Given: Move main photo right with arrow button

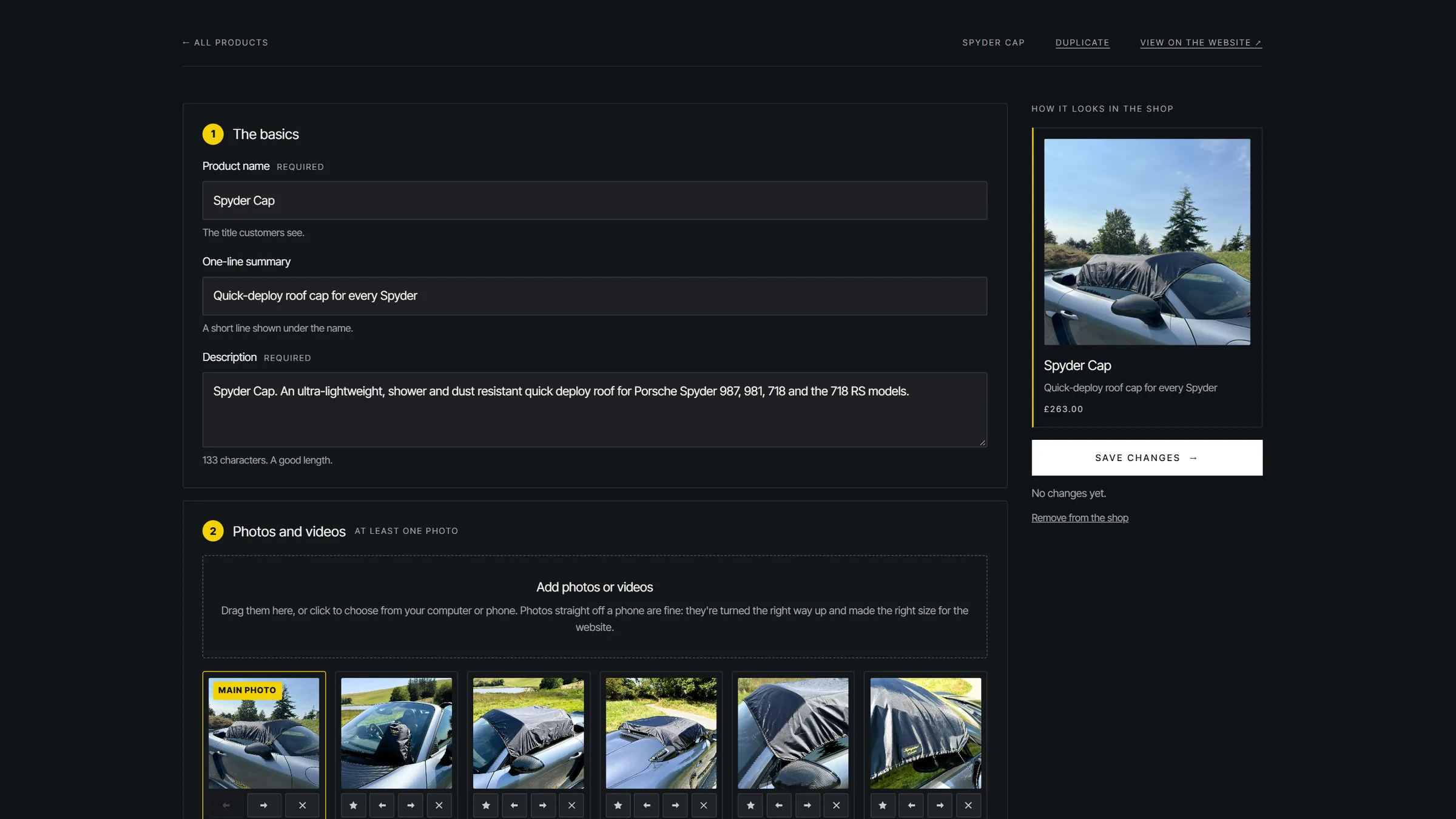Looking at the screenshot, I should pyautogui.click(x=264, y=805).
